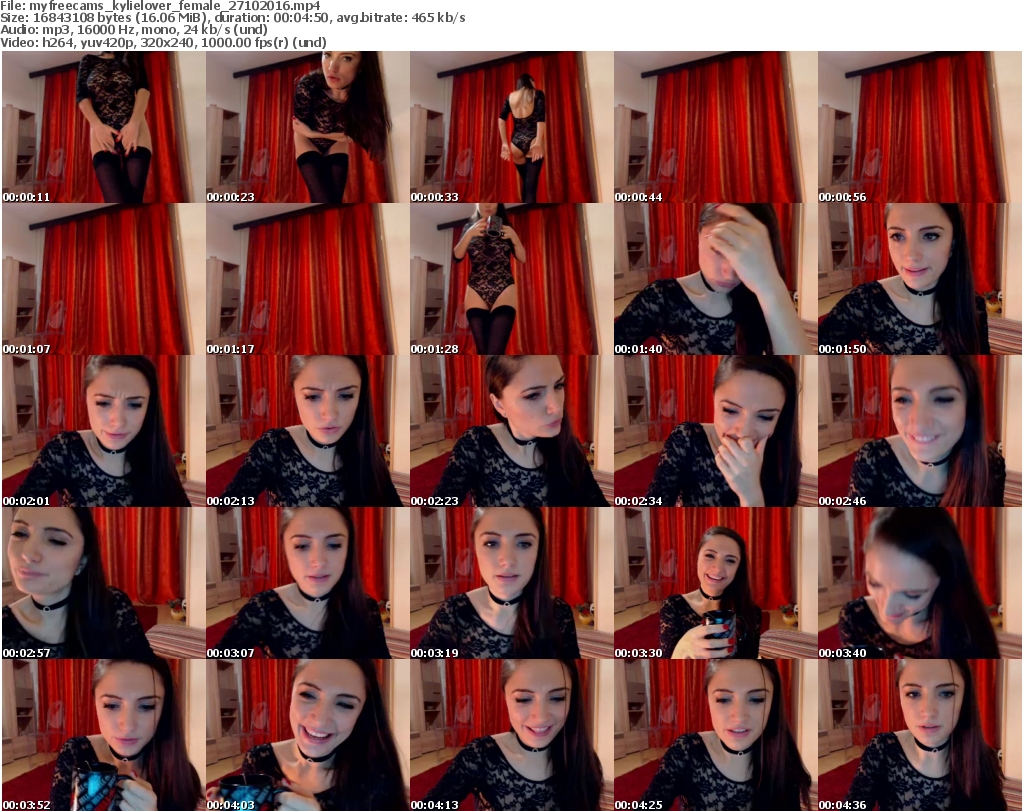Click the 'Audio: mp3, 16000 Hz' line

[x=134, y=30]
